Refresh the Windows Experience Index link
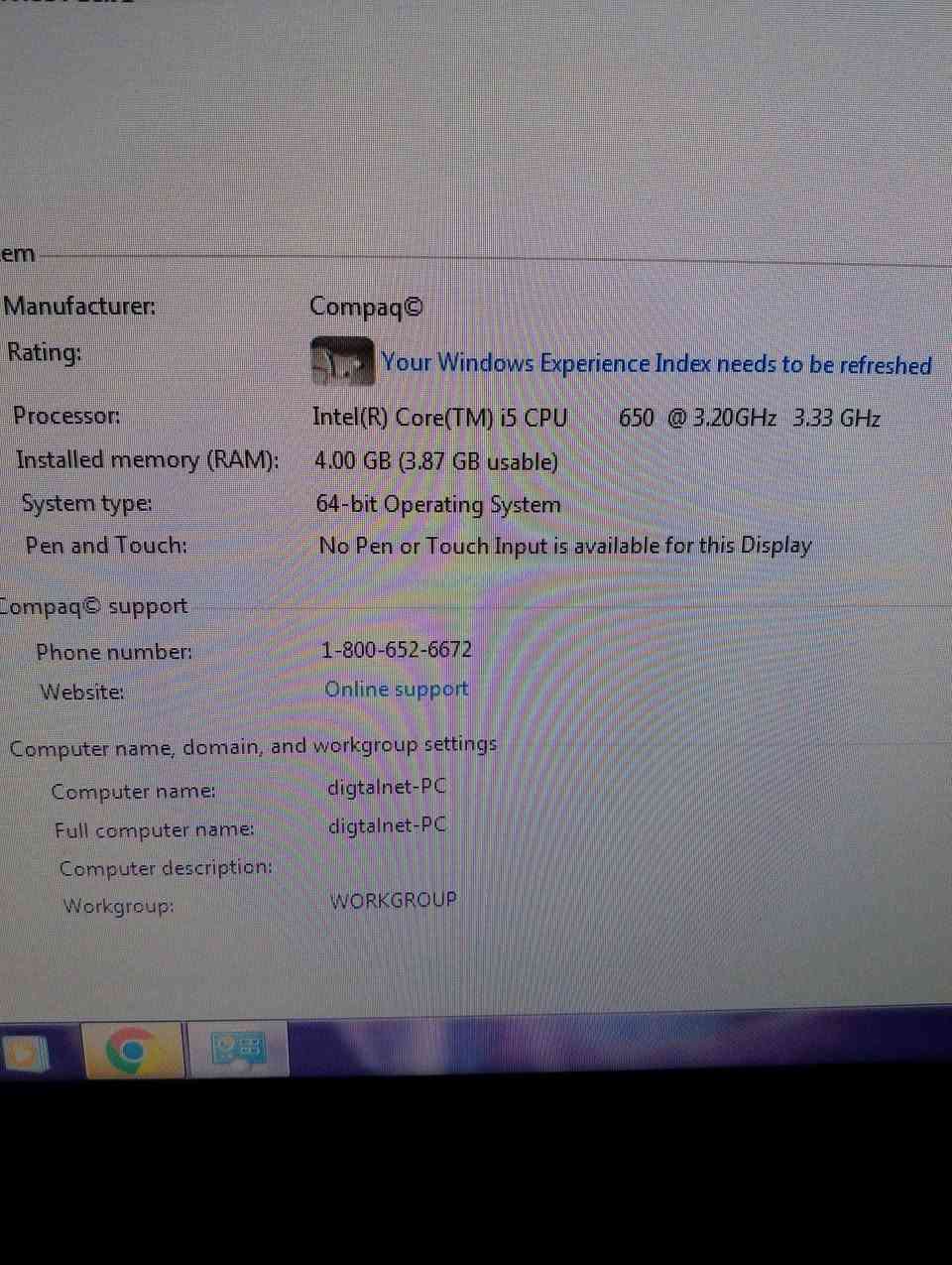Viewport: 952px width, 1265px height. point(655,364)
